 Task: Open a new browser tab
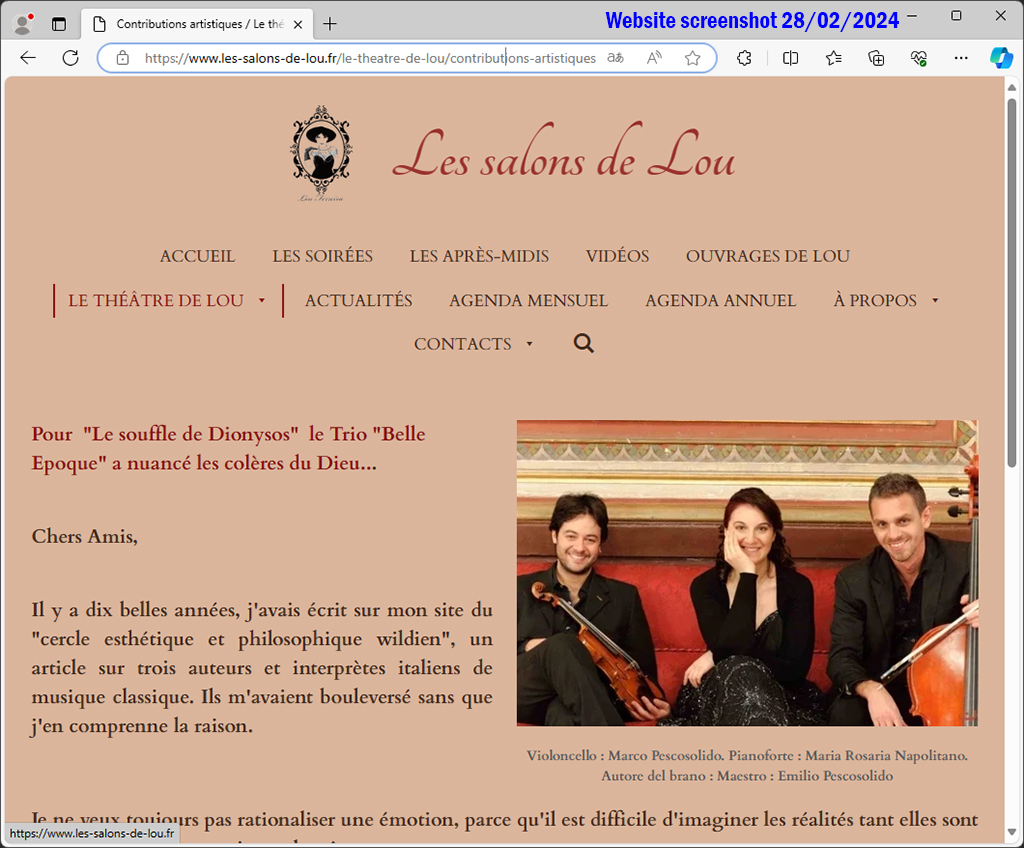click(x=330, y=24)
